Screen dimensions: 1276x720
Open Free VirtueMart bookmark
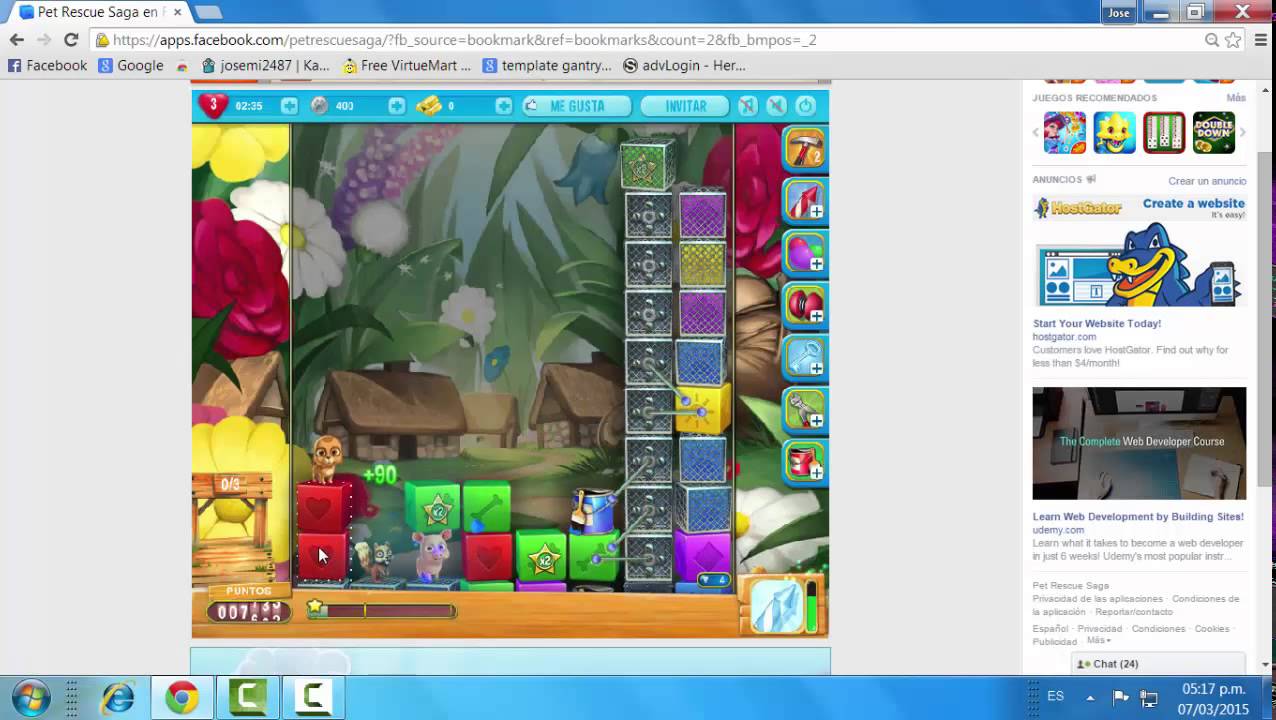tap(406, 65)
